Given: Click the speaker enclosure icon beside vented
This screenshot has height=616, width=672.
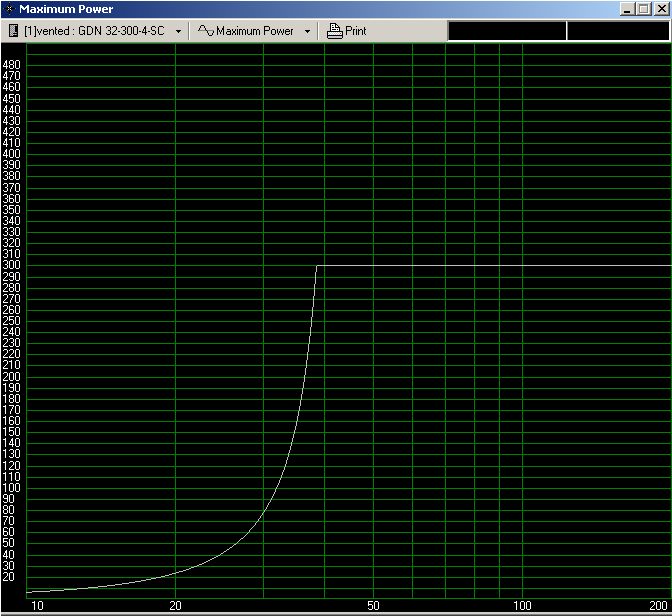Looking at the screenshot, I should (13, 31).
